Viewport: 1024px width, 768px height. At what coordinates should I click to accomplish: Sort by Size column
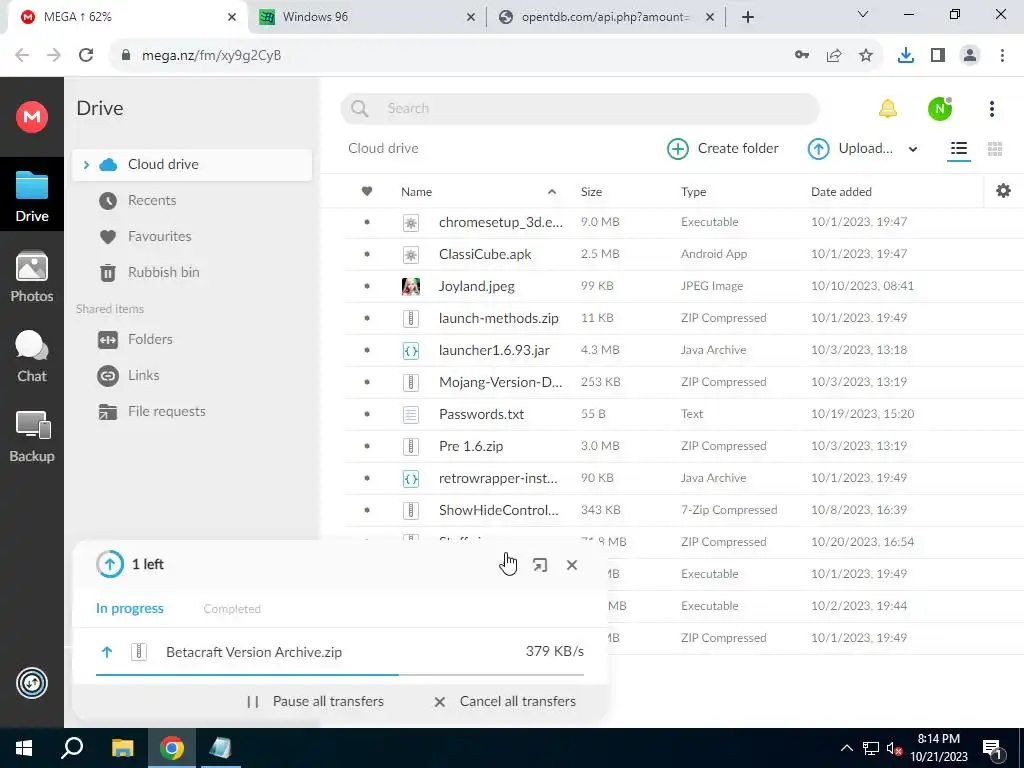591,191
